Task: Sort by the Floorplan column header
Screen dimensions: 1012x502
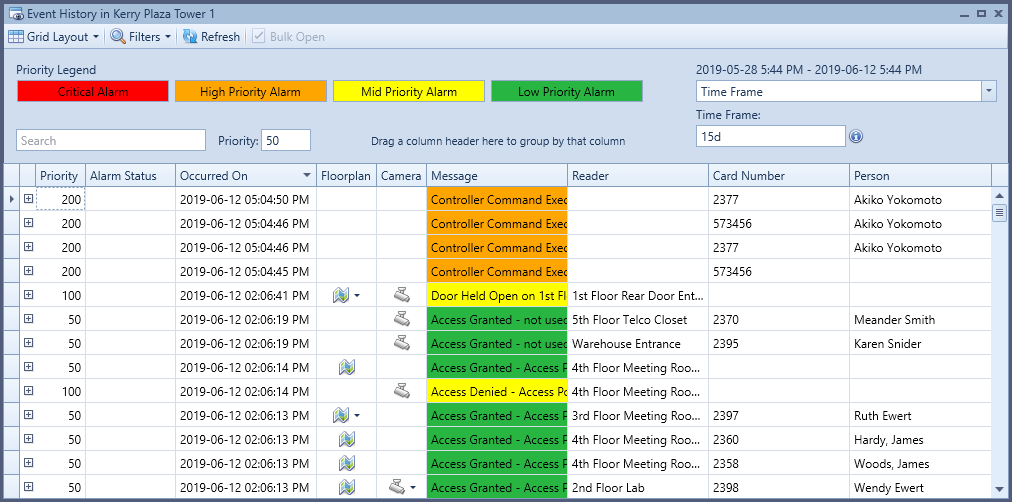Action: click(347, 176)
